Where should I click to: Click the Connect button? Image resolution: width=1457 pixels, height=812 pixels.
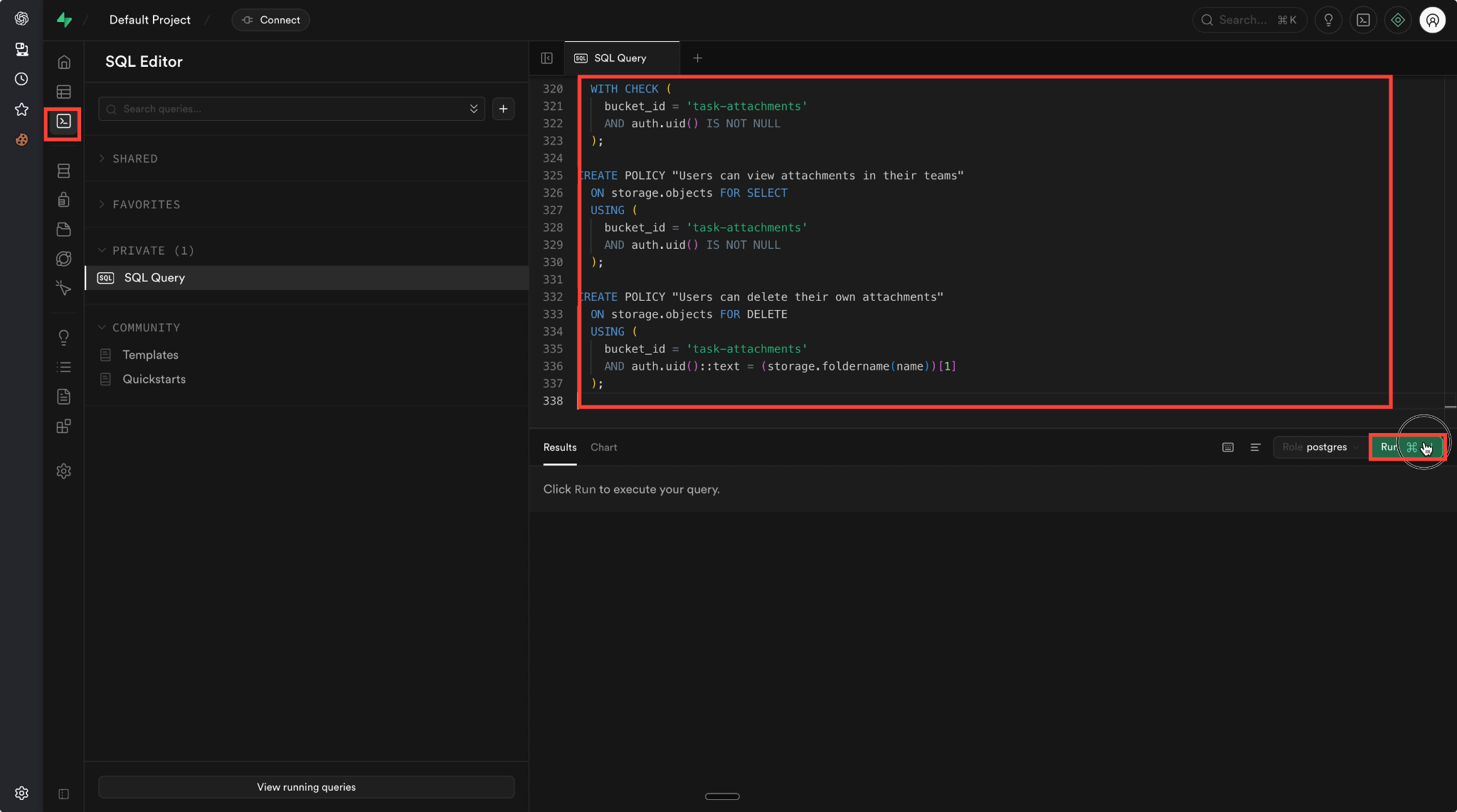coord(271,20)
